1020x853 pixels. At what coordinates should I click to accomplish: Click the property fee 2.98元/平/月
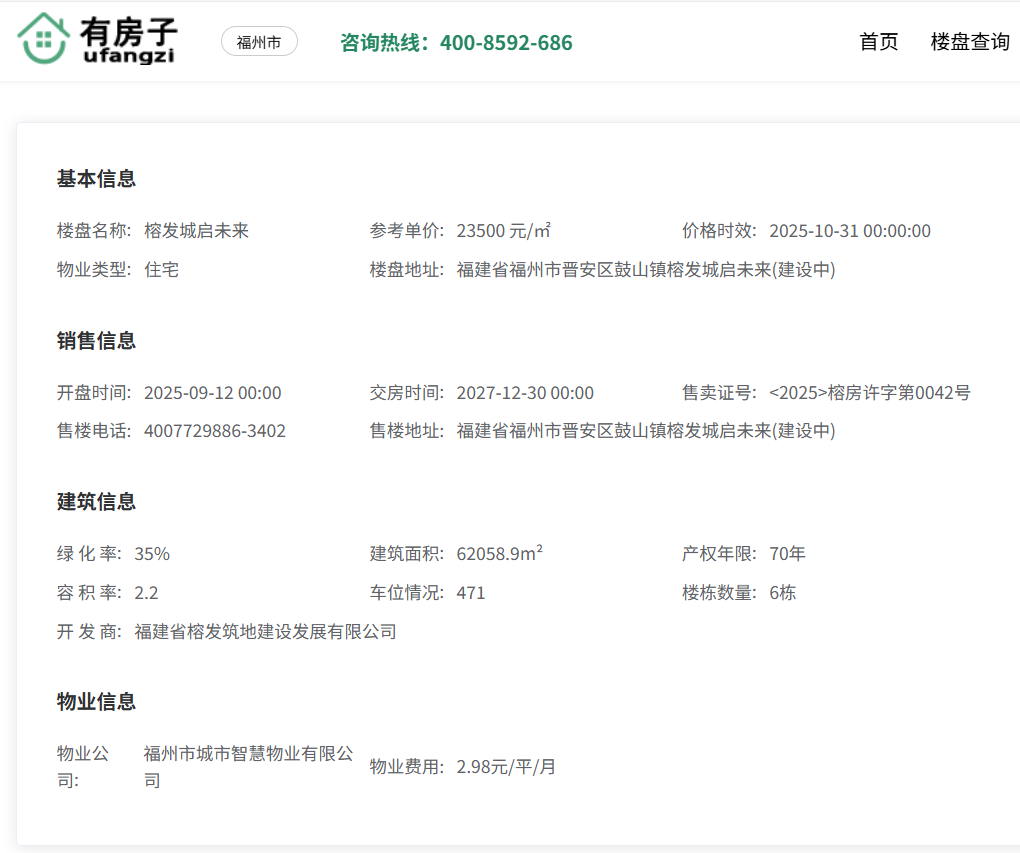[x=506, y=767]
